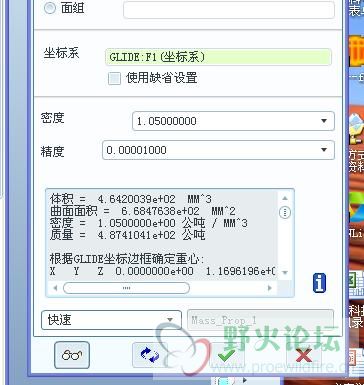Click the results scroll-left arrow
The height and width of the screenshot is (385, 364).
[55, 288]
